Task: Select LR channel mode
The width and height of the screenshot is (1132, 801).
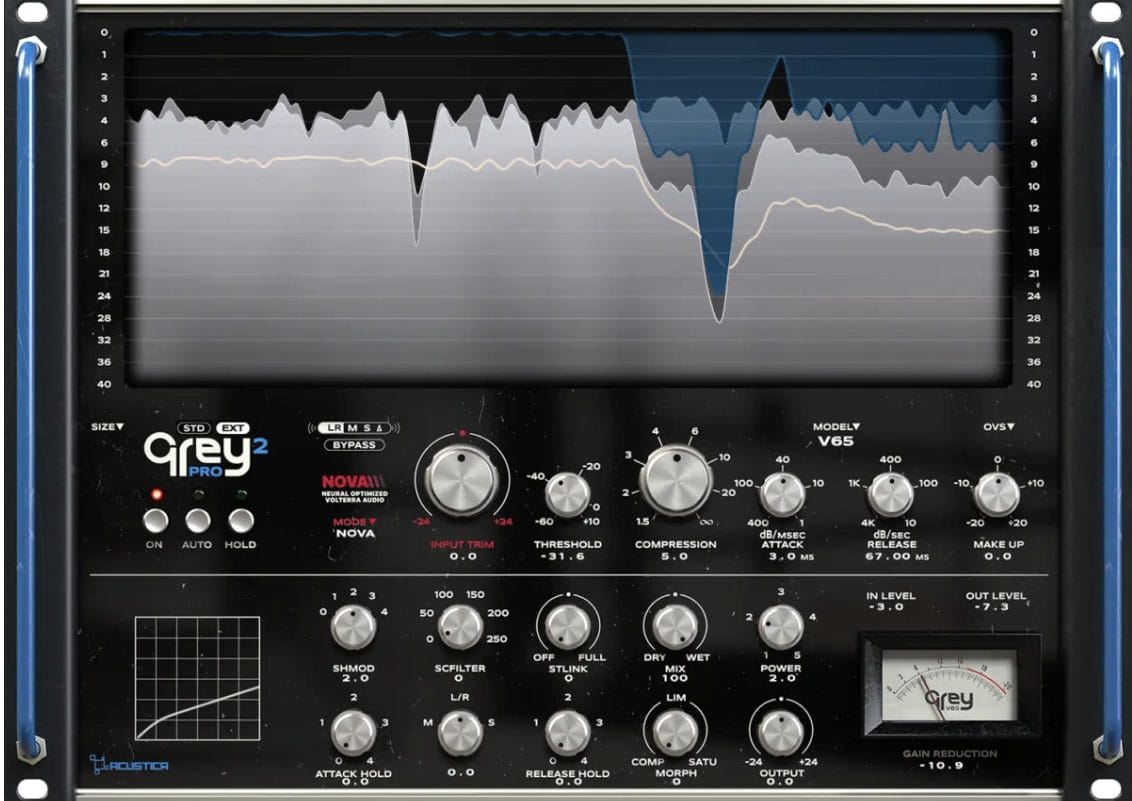Action: [334, 428]
